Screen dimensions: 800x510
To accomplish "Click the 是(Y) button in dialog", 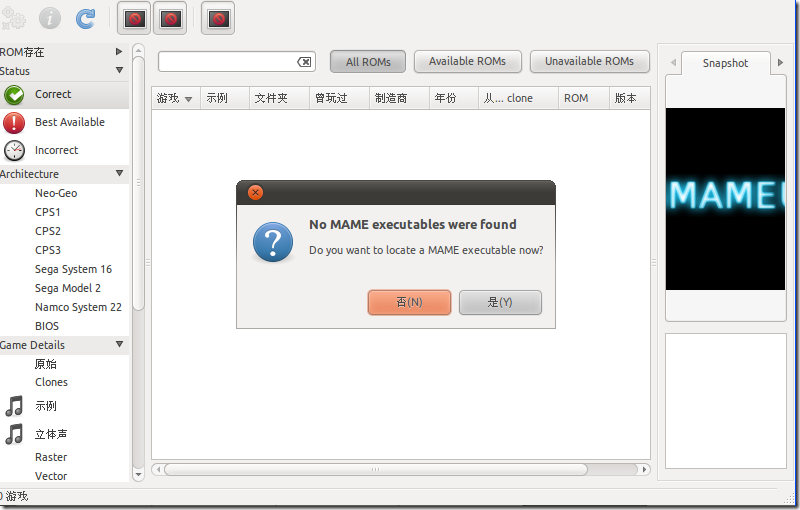I will [500, 302].
